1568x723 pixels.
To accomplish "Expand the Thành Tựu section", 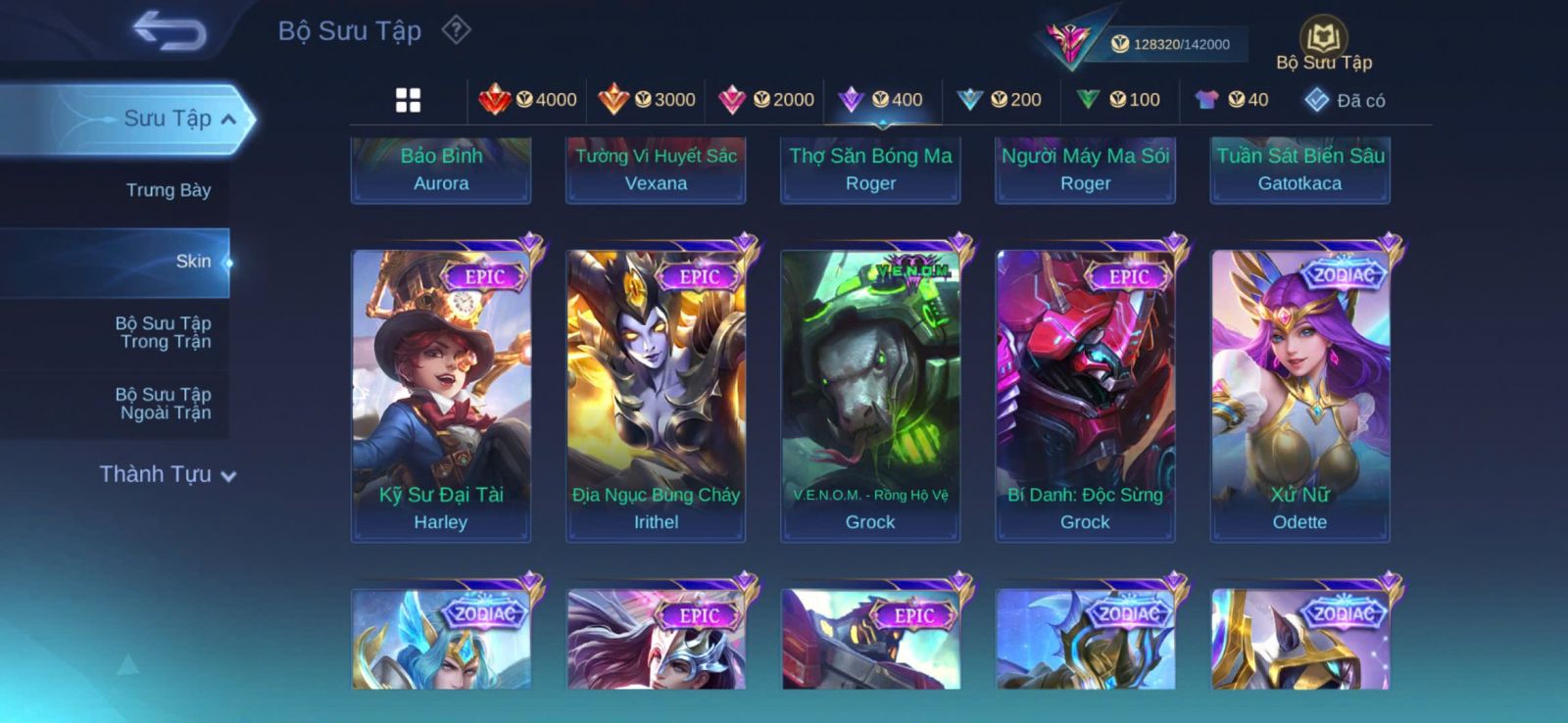I will pos(168,474).
